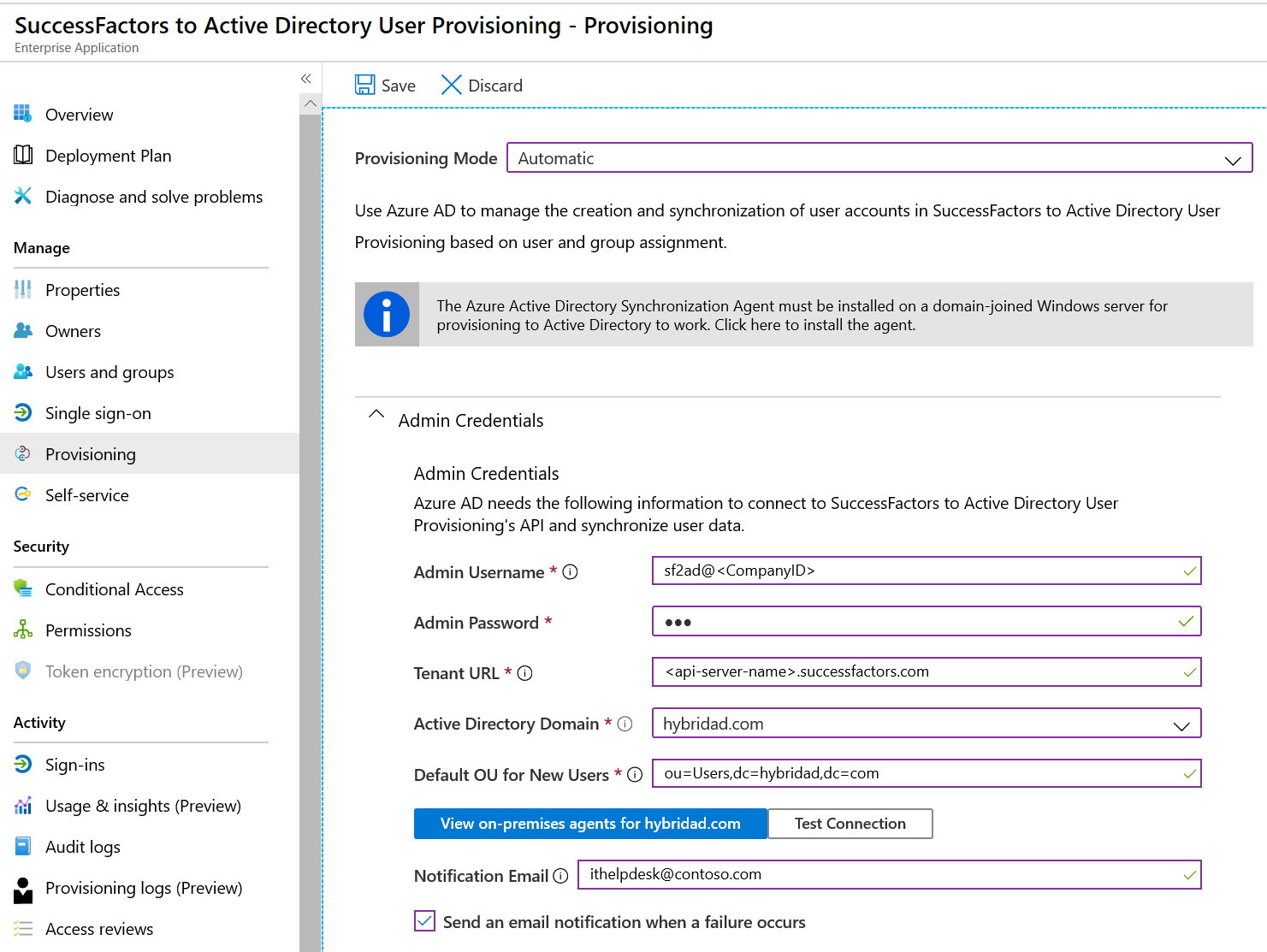Screen dimensions: 1267x952
Task: Click the info icon beside Notification Email
Action: (560, 876)
